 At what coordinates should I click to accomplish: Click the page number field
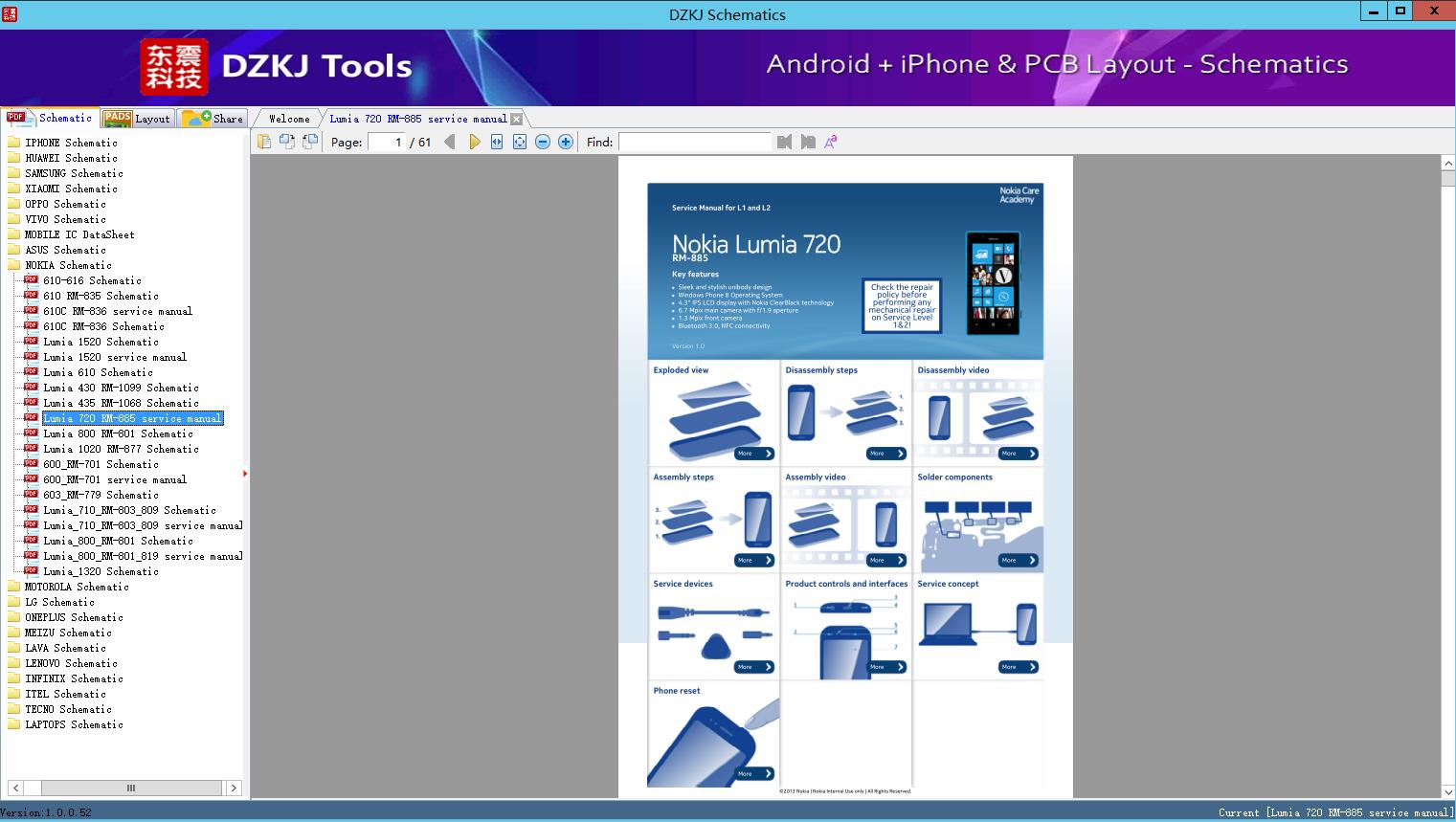tap(387, 142)
